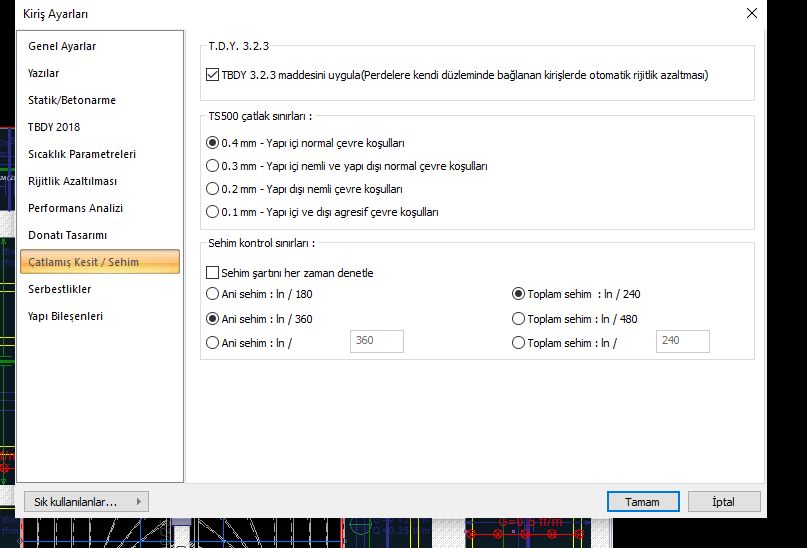Go to Statik/Betonarme section
The width and height of the screenshot is (807, 548).
(x=70, y=100)
